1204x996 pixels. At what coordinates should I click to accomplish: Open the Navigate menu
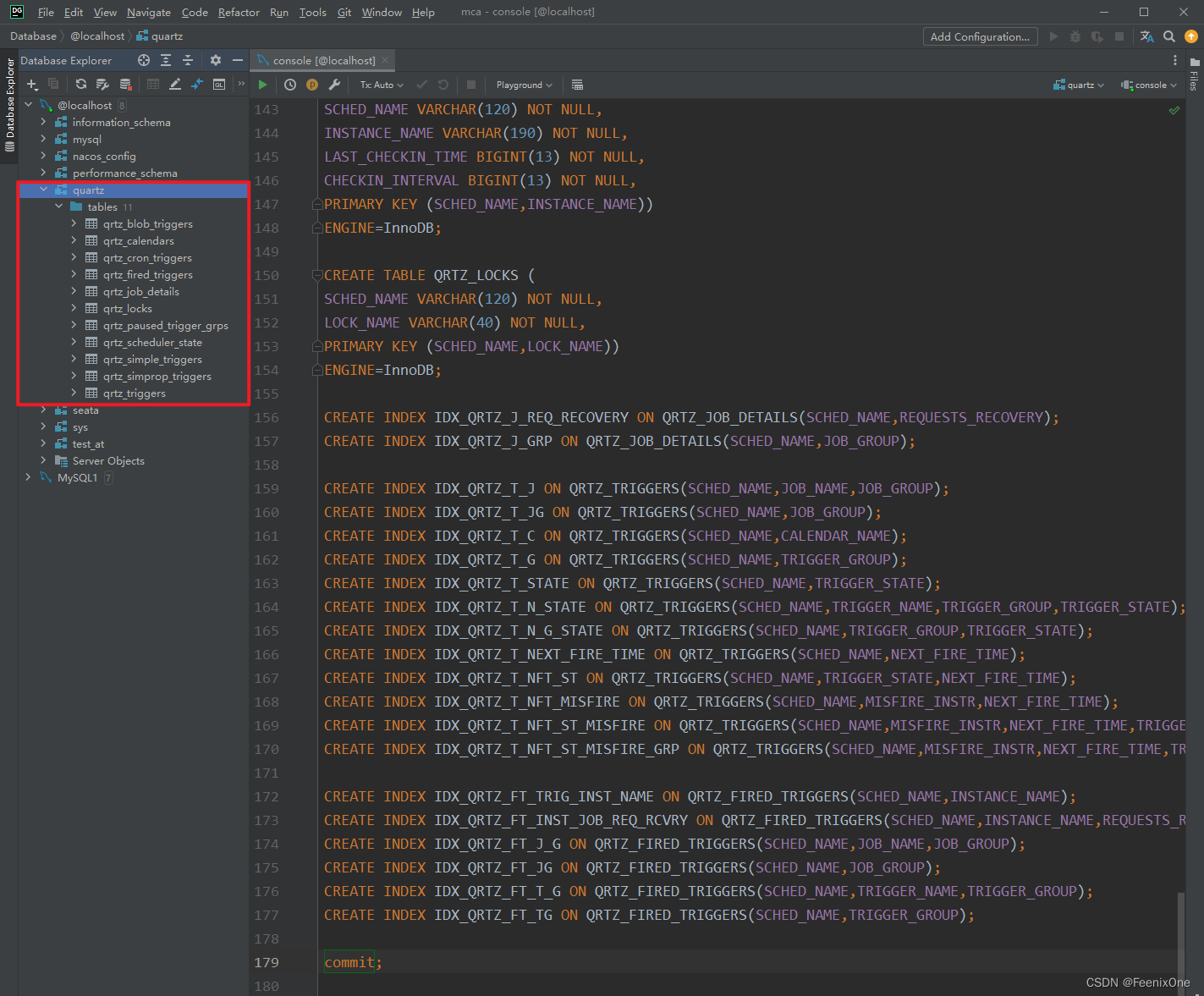click(149, 12)
